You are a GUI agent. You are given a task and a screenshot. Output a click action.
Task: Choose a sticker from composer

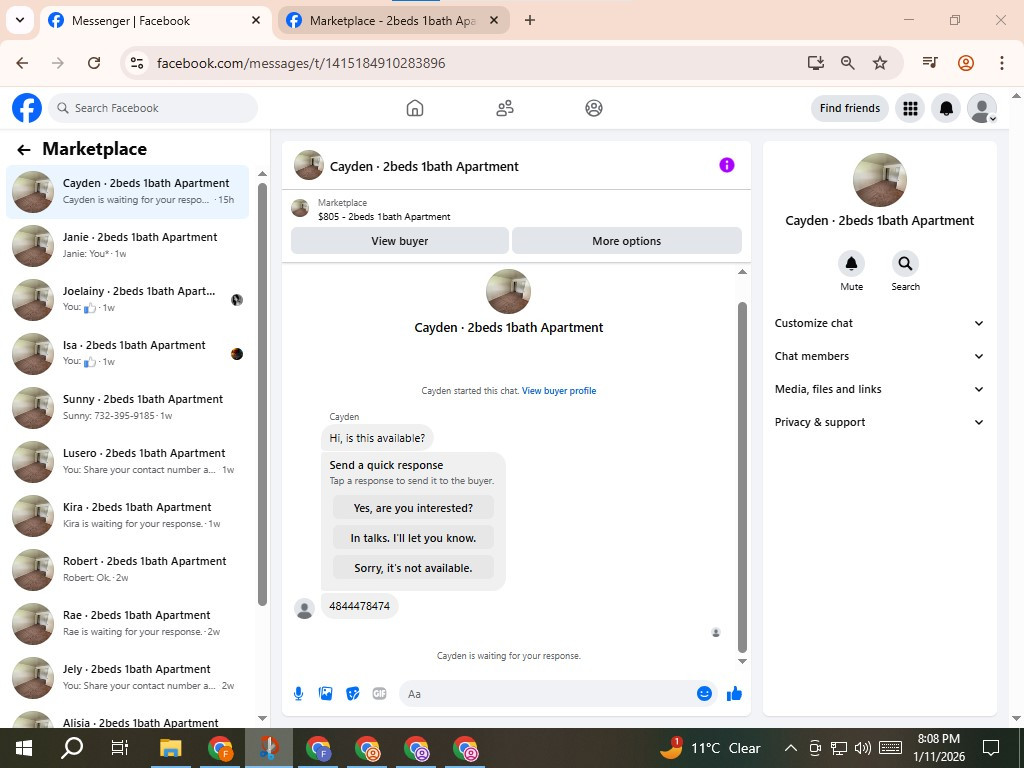(x=353, y=694)
